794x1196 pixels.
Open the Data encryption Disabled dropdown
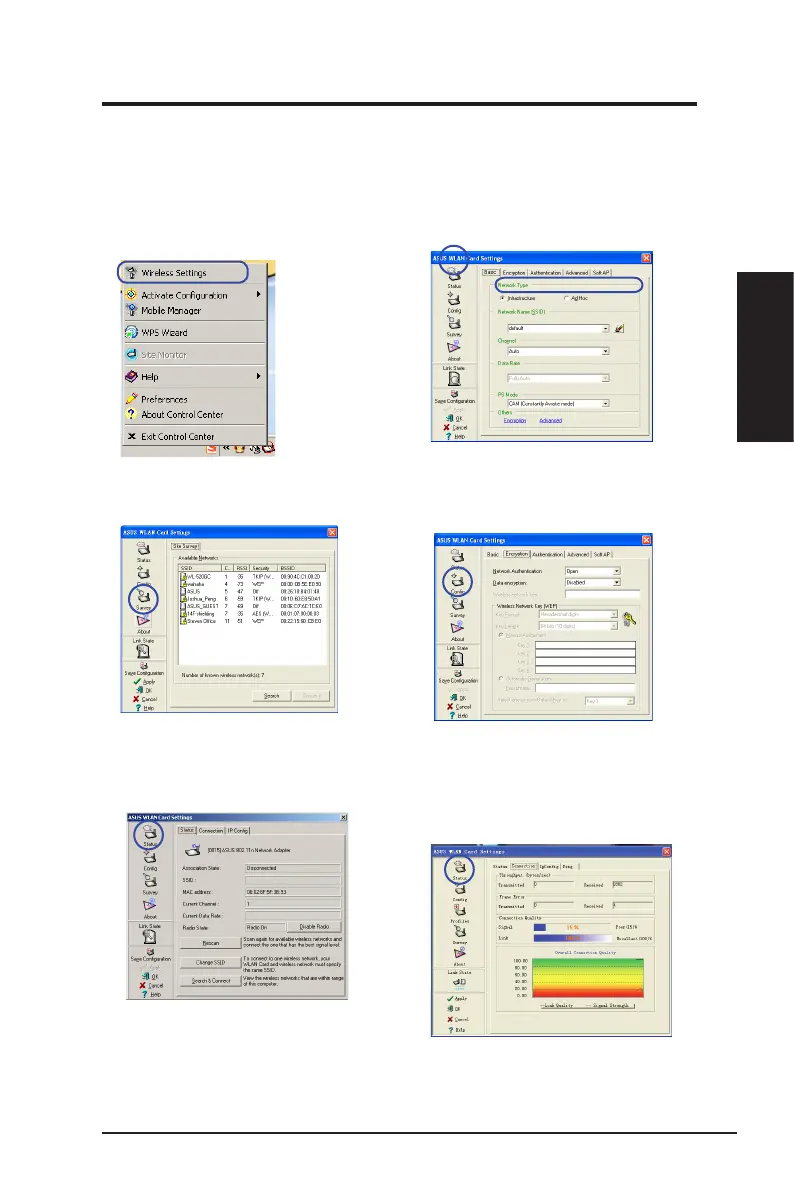(616, 583)
